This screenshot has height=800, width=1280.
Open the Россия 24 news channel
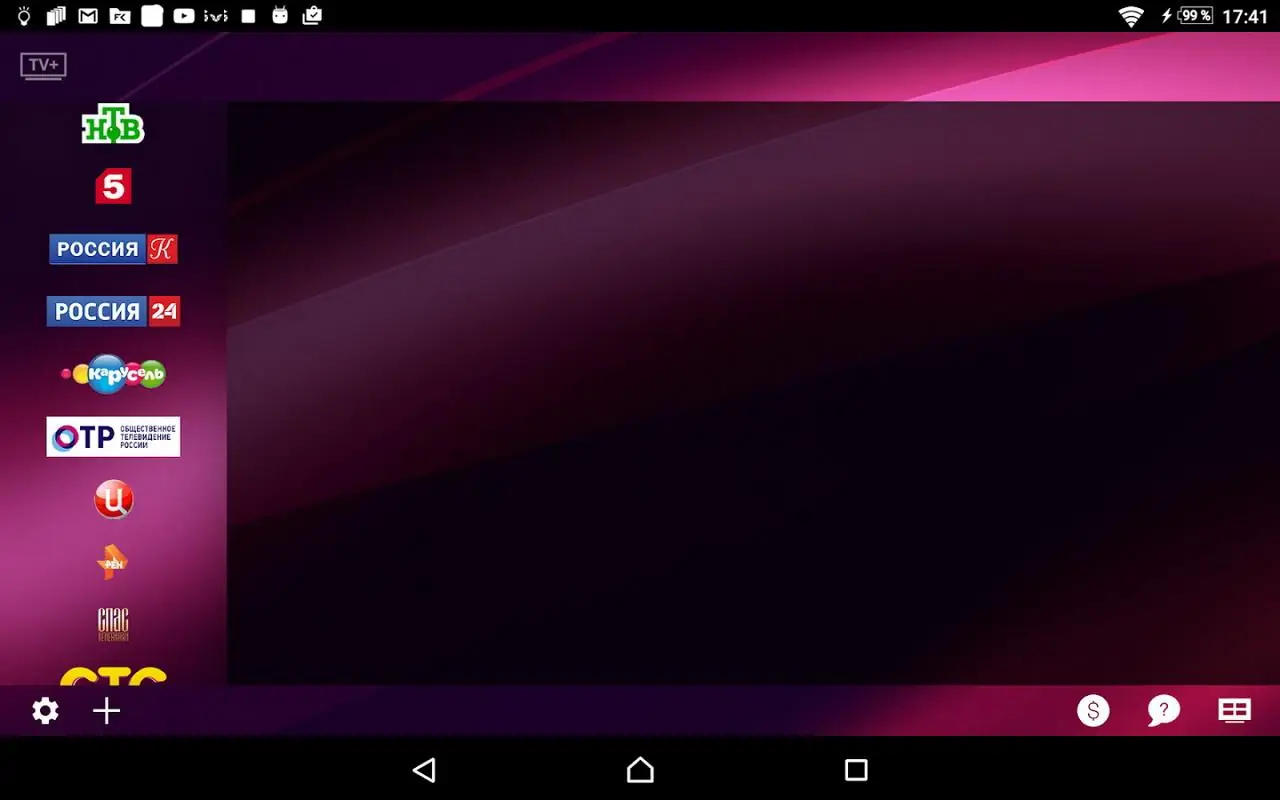(113, 311)
